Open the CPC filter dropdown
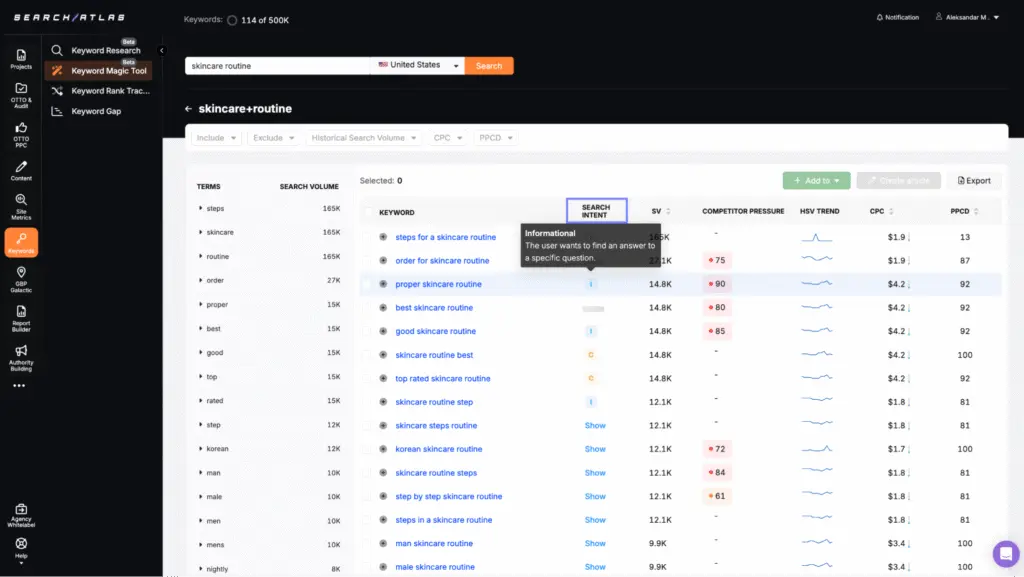The width and height of the screenshot is (1024, 577). pos(448,138)
